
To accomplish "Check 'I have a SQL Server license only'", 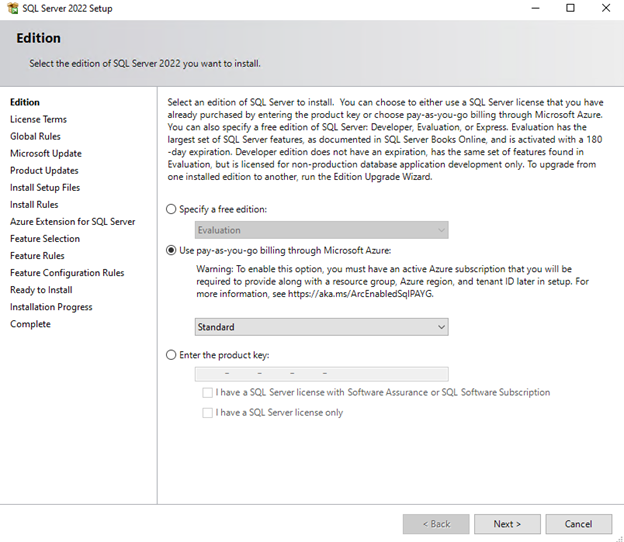I will 207,412.
